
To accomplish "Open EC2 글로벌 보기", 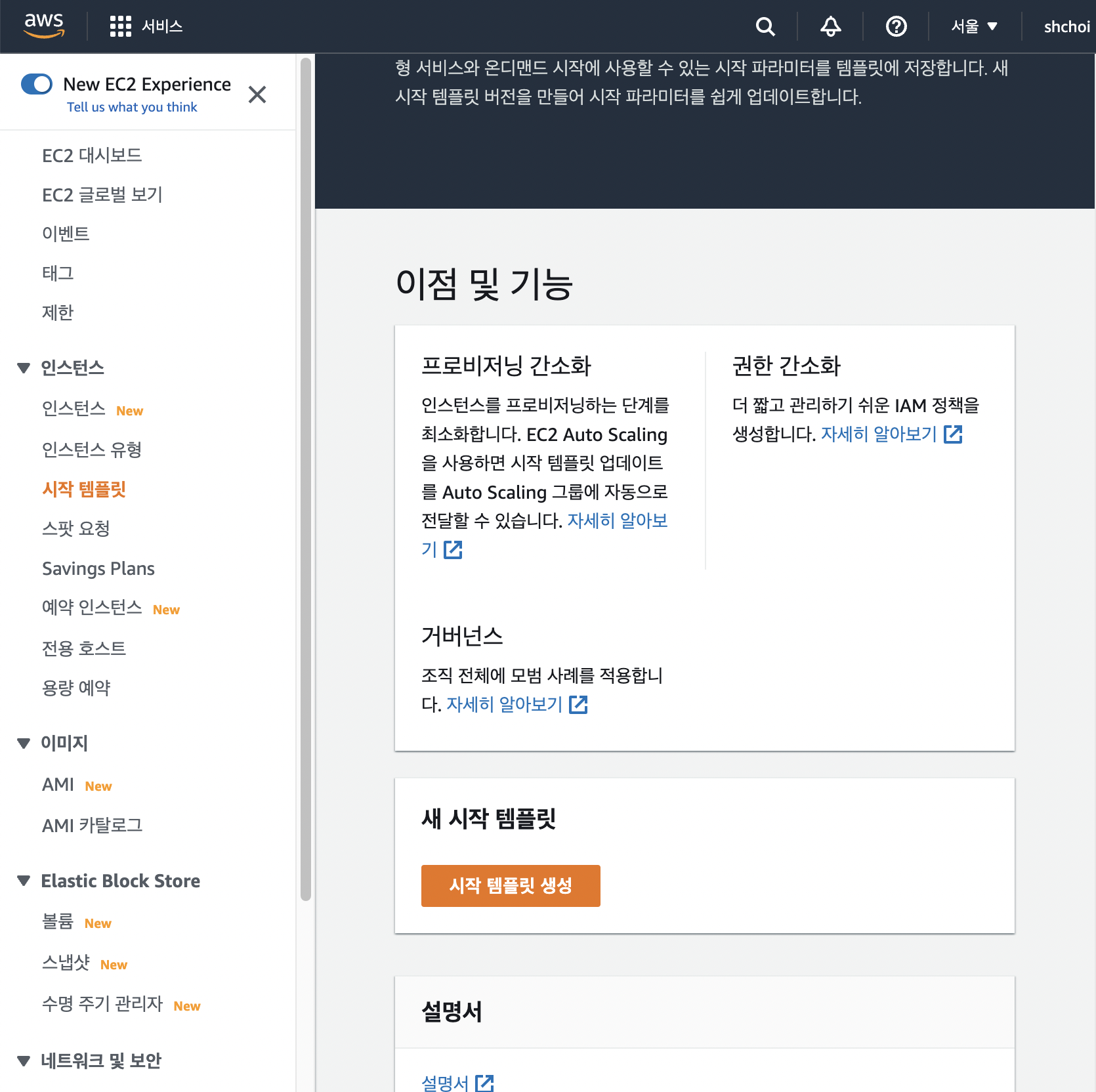I will coord(102,195).
